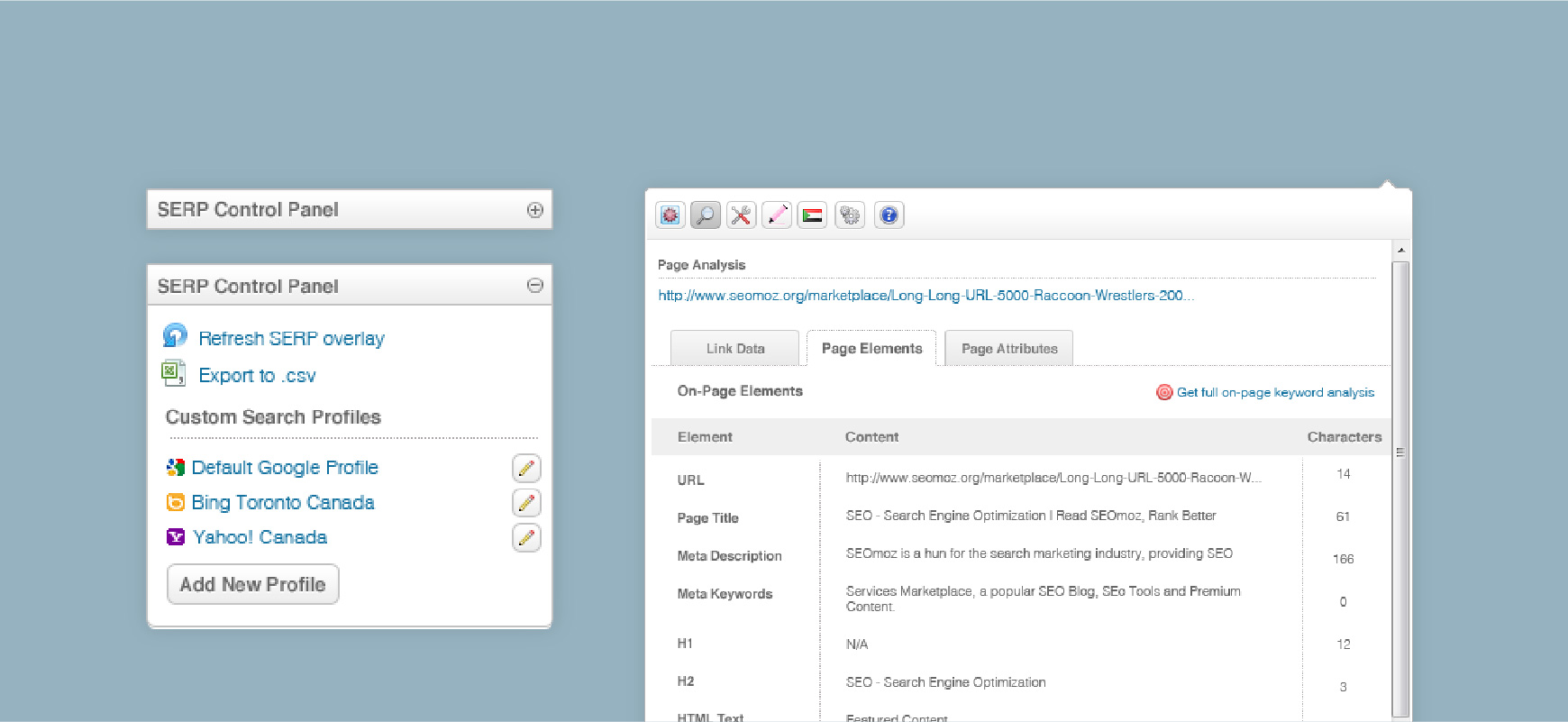1568x722 pixels.
Task: Click the Page Title row label
Action: coord(708,518)
